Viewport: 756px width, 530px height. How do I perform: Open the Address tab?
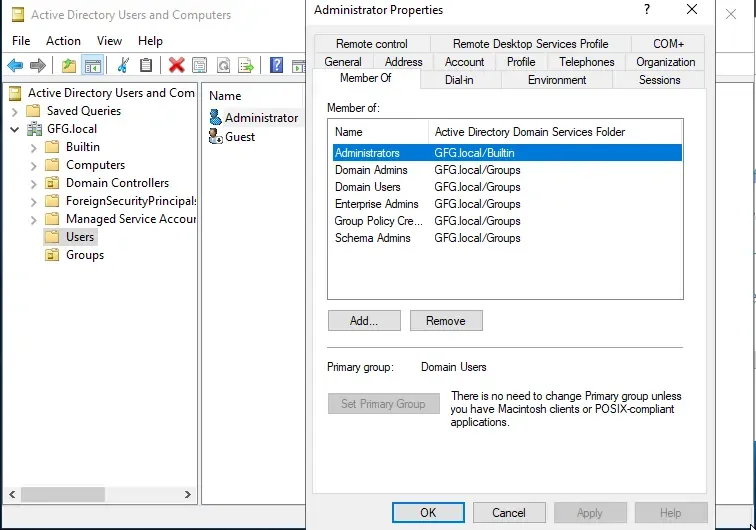tap(404, 62)
